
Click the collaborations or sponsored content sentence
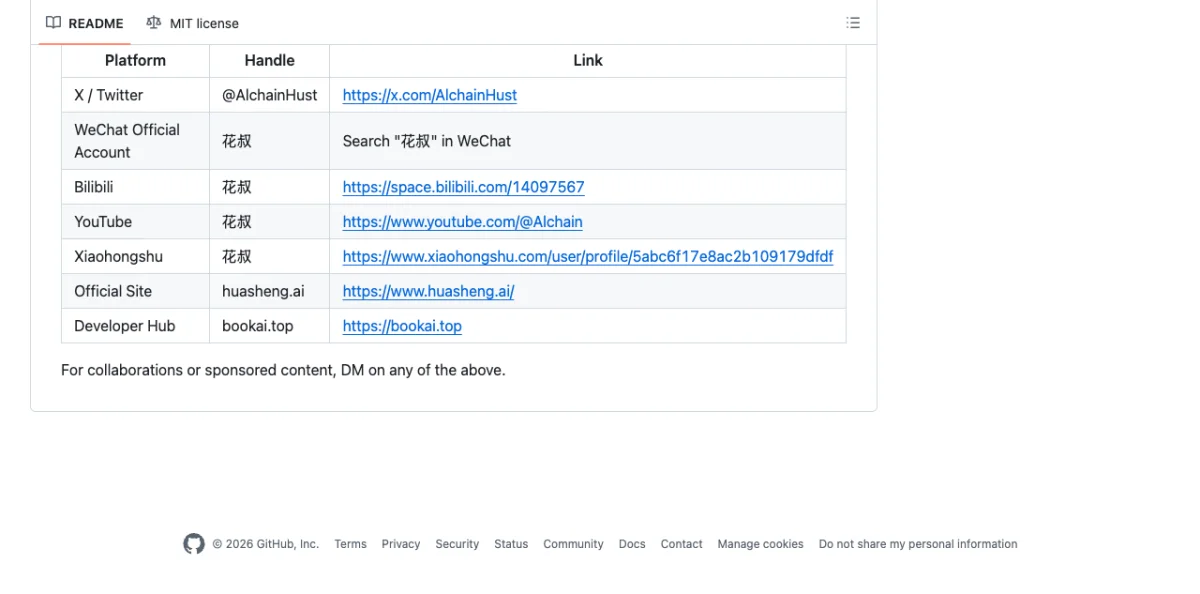(283, 370)
